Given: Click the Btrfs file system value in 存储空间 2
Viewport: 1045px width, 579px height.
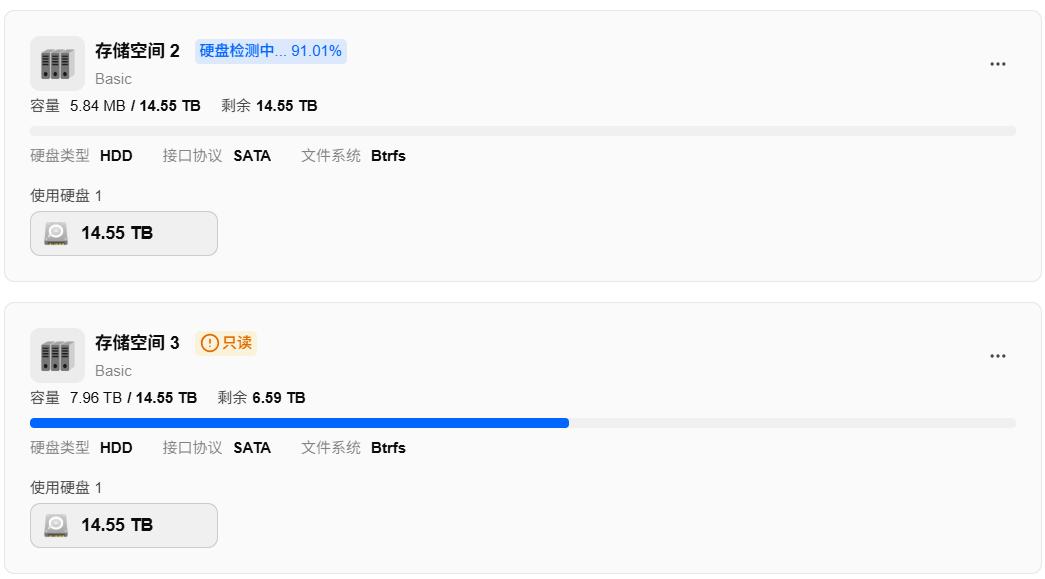Looking at the screenshot, I should (x=389, y=156).
